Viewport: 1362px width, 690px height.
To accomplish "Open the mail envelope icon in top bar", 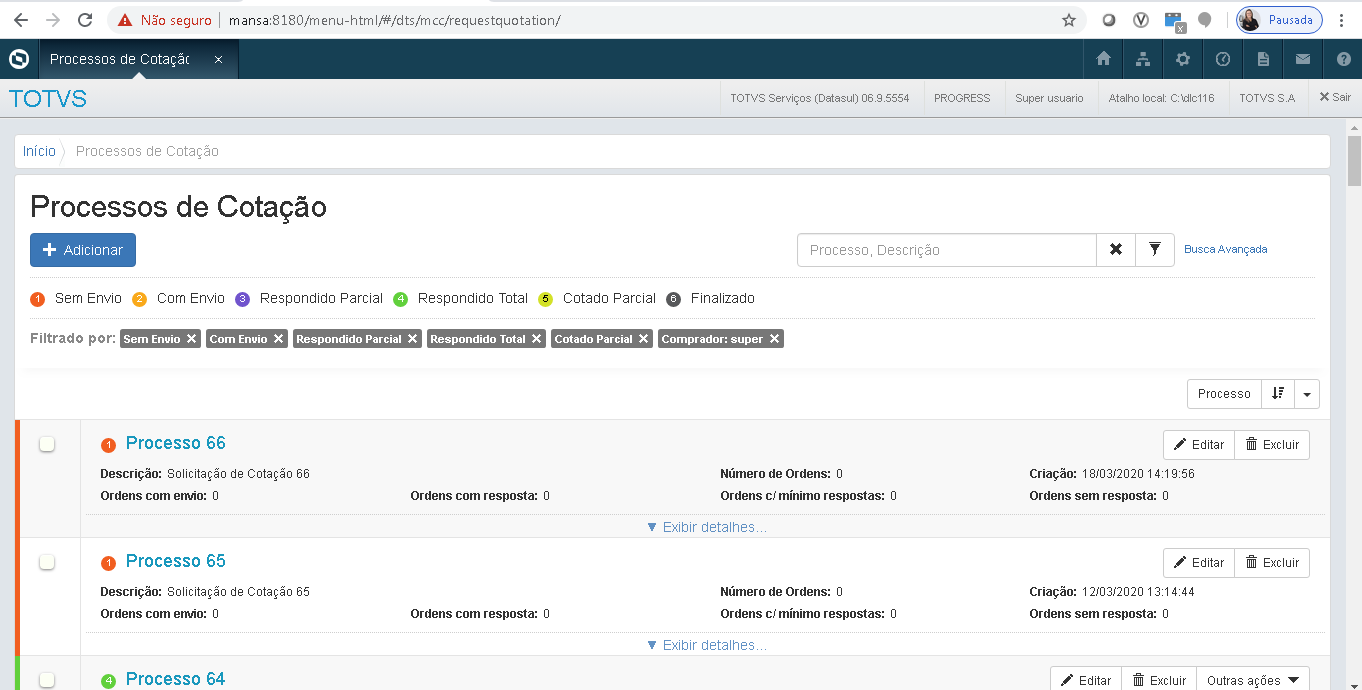I will tap(1303, 59).
